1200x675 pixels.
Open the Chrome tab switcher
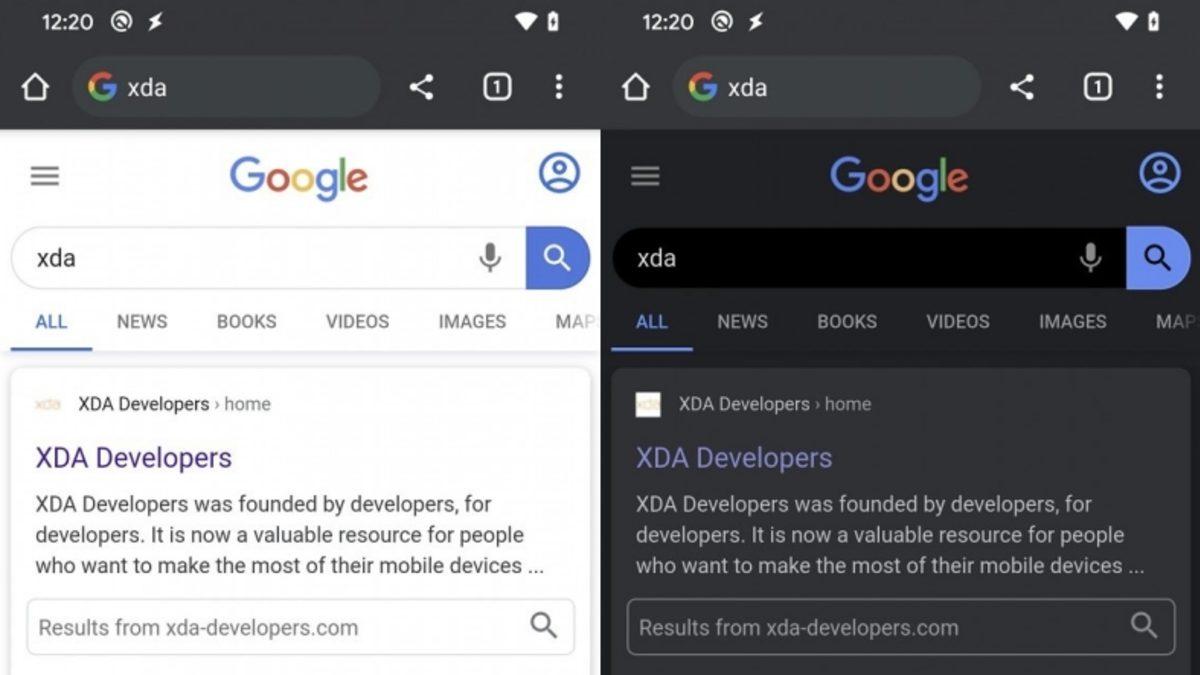[x=496, y=87]
